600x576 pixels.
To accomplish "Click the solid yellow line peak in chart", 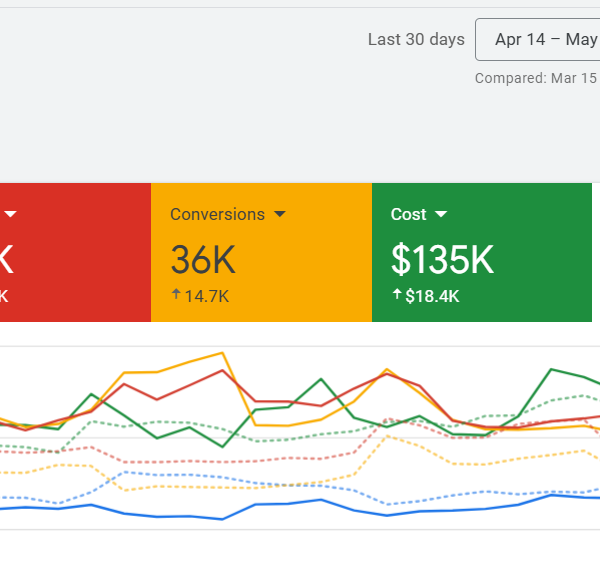I will tap(222, 353).
